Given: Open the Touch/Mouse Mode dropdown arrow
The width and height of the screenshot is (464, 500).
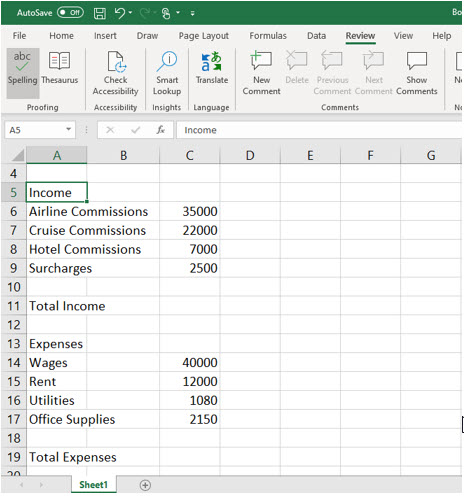Looking at the screenshot, I should [x=178, y=13].
